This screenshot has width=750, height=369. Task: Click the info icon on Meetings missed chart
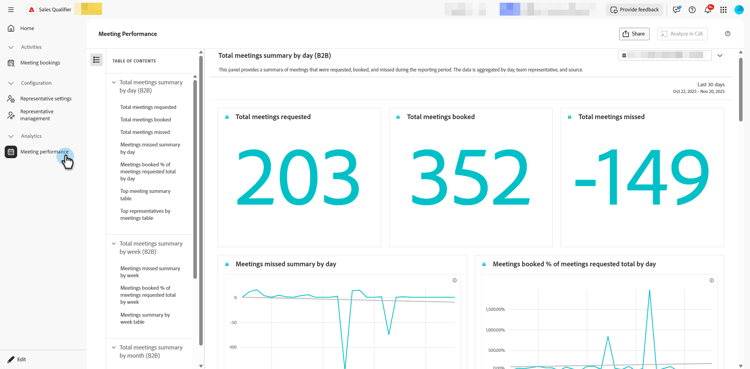454,280
